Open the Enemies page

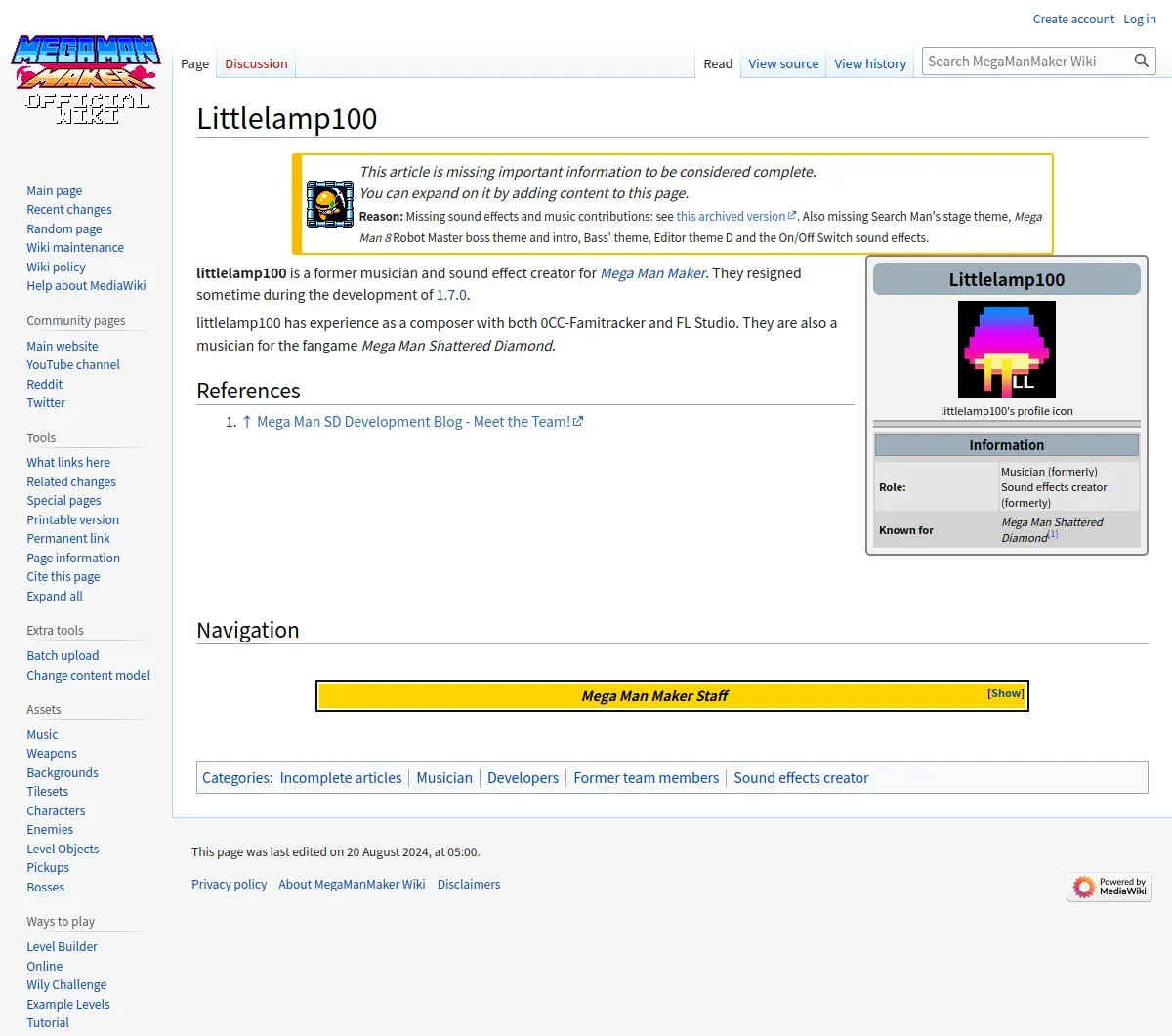tap(50, 829)
